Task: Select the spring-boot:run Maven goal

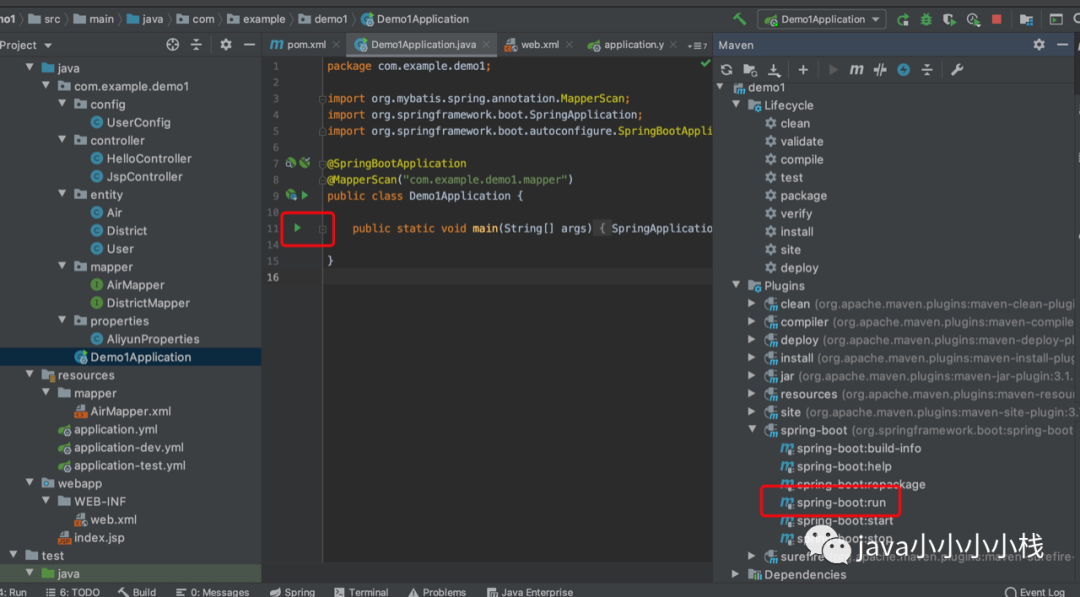Action: coord(841,502)
